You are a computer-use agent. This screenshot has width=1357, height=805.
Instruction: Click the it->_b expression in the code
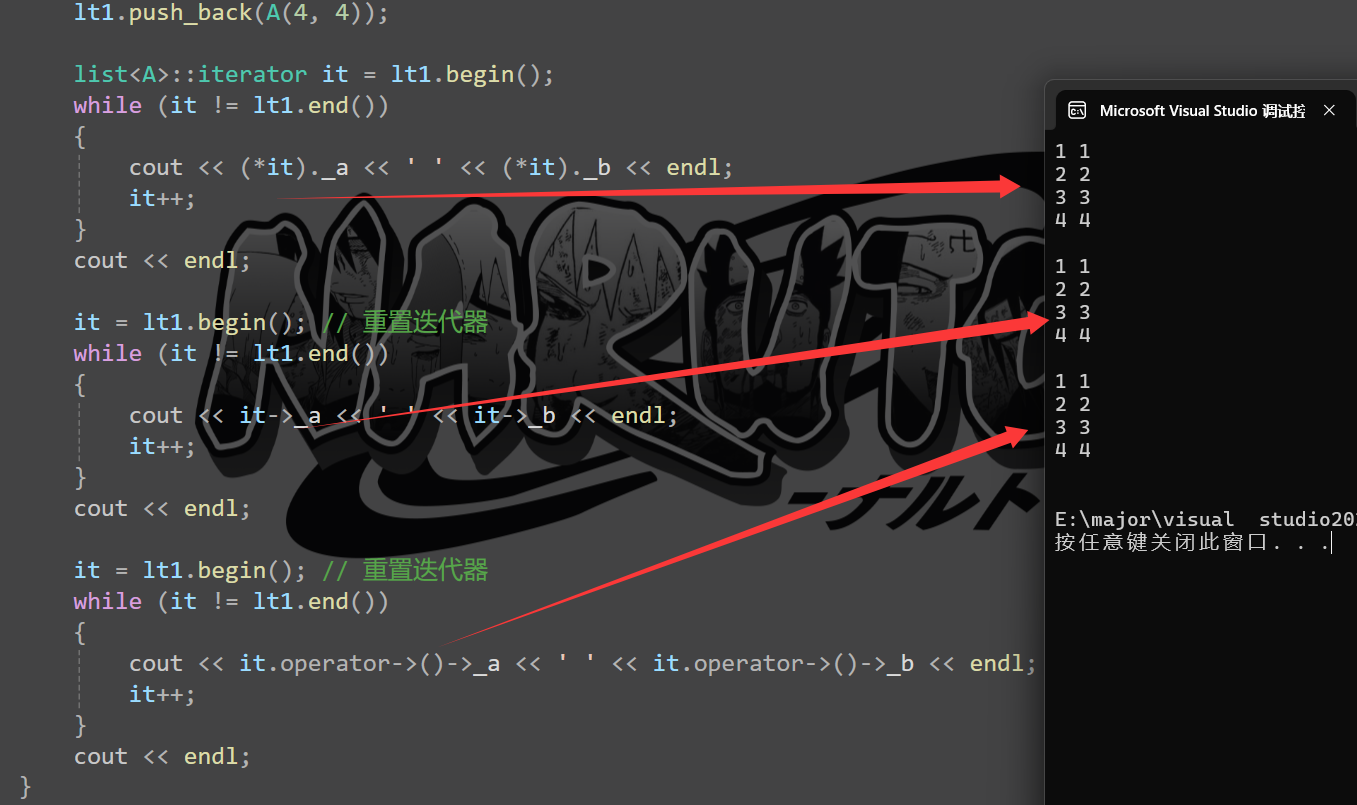click(x=515, y=416)
